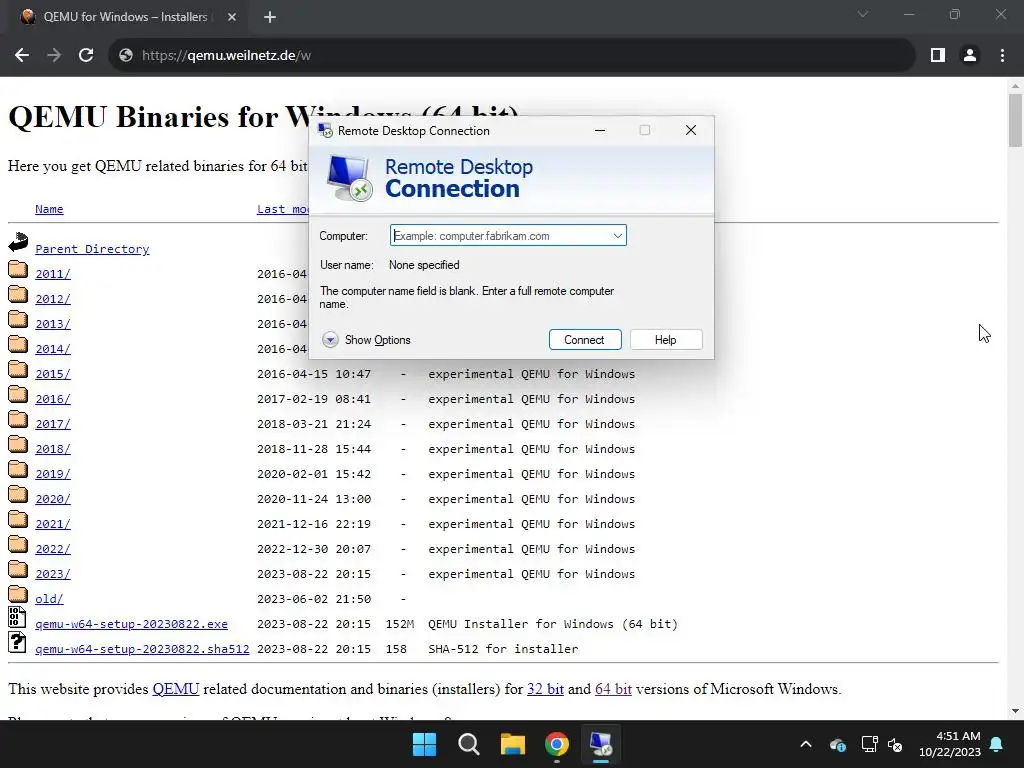Open the 2019/ folder link
1024x768 pixels.
pos(53,474)
